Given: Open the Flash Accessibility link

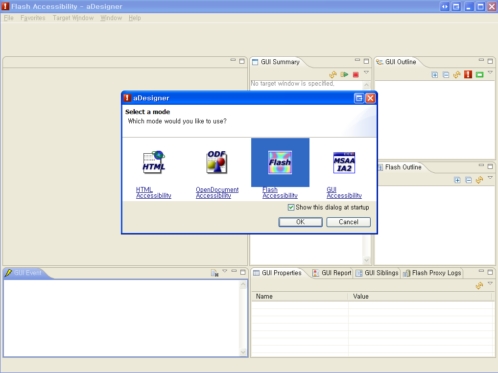Looking at the screenshot, I should click(280, 192).
